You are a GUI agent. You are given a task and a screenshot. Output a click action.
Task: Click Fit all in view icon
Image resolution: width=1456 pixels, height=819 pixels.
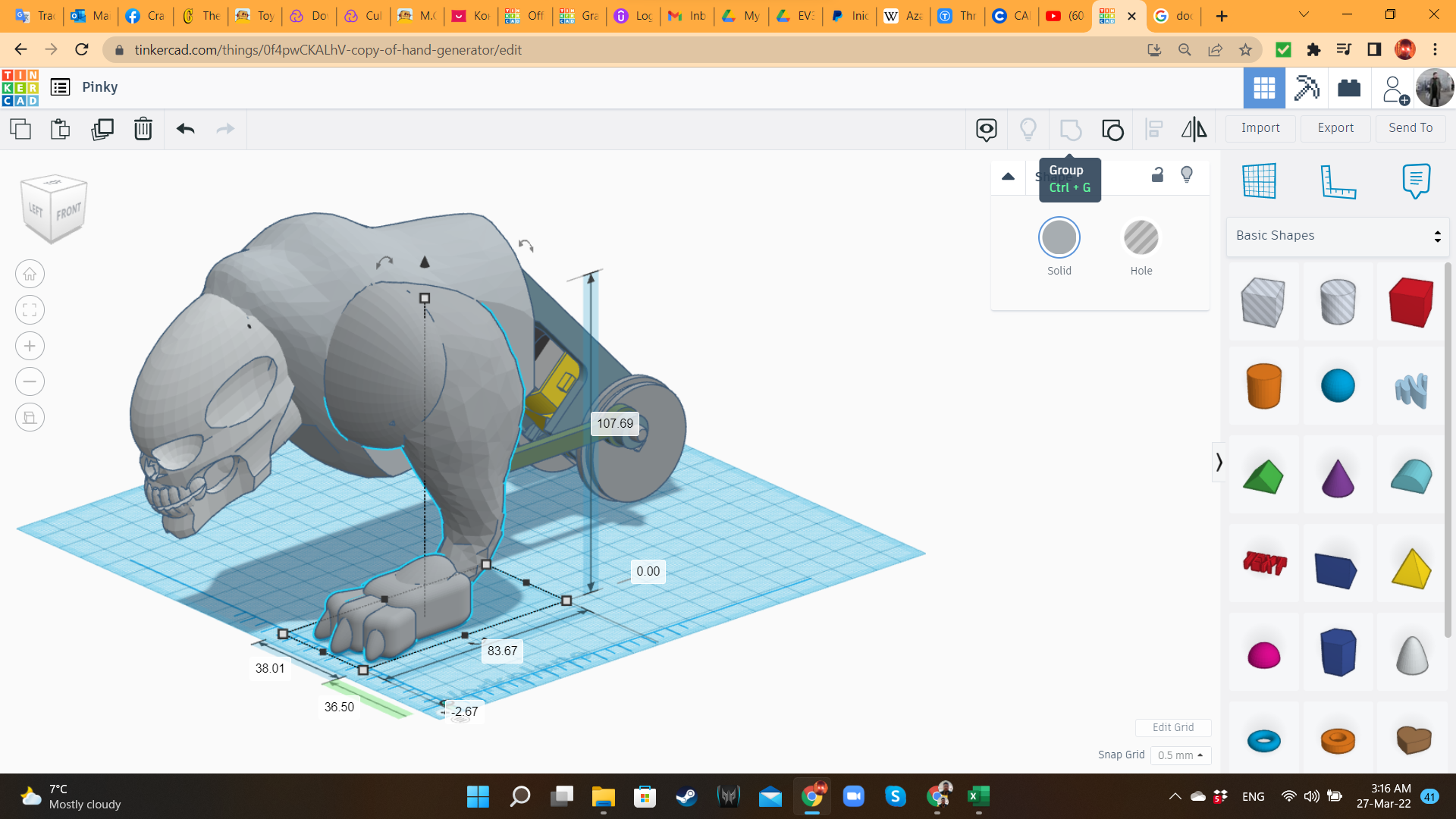(x=30, y=309)
